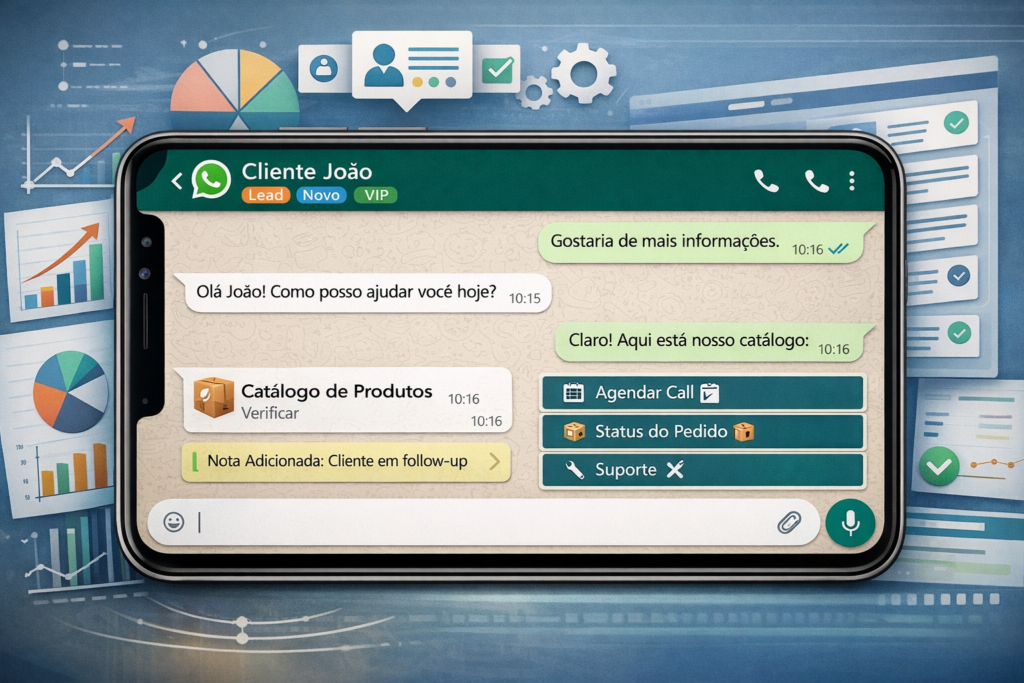Start a voice call with Cliente João
Viewport: 1024px width, 683px height.
tap(765, 180)
